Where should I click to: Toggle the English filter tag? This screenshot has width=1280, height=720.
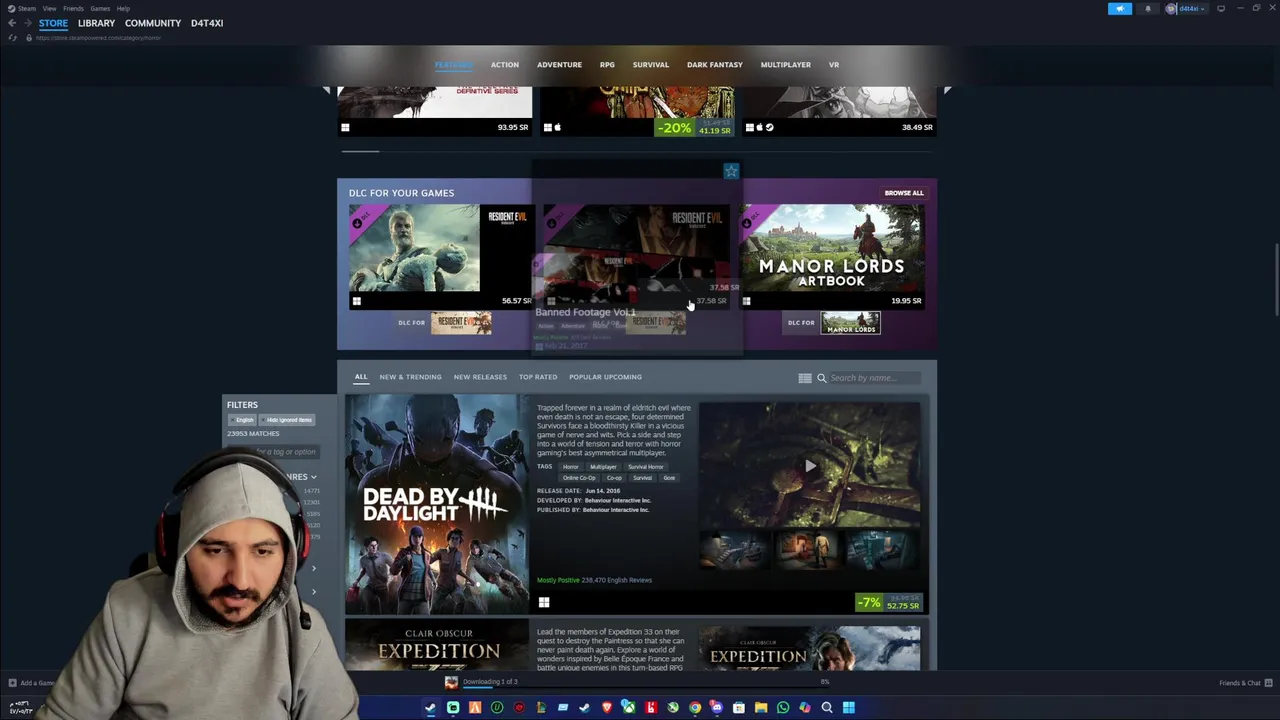pos(244,420)
